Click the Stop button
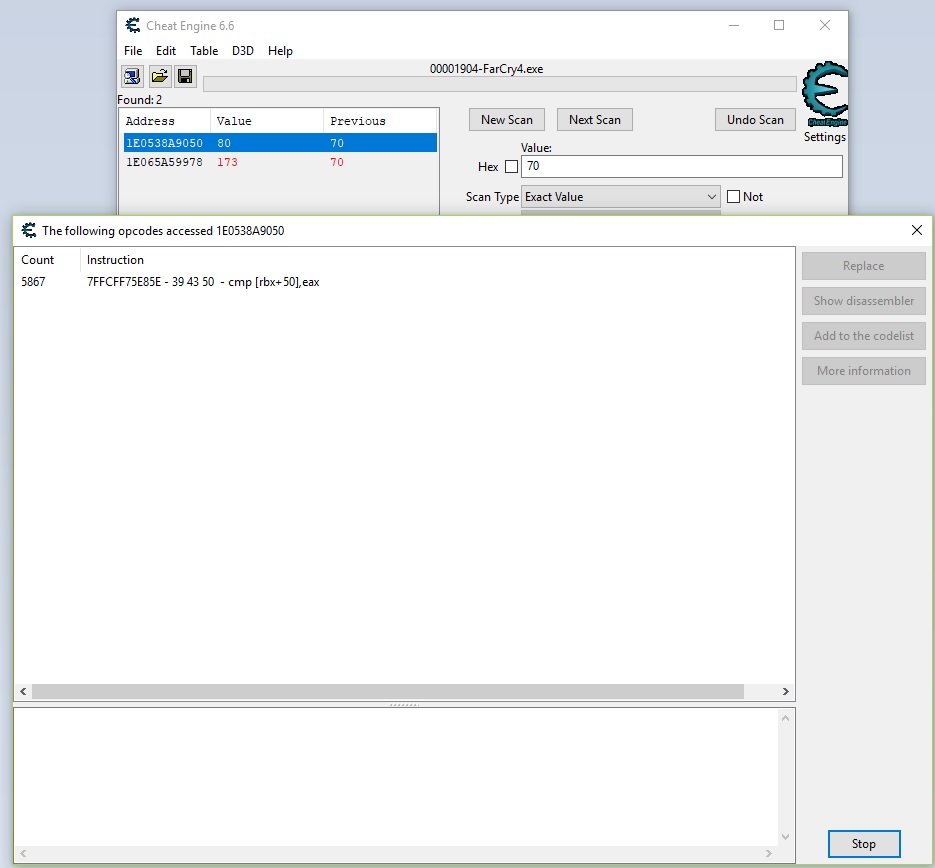Screen dimensions: 935x868 pyautogui.click(x=863, y=844)
